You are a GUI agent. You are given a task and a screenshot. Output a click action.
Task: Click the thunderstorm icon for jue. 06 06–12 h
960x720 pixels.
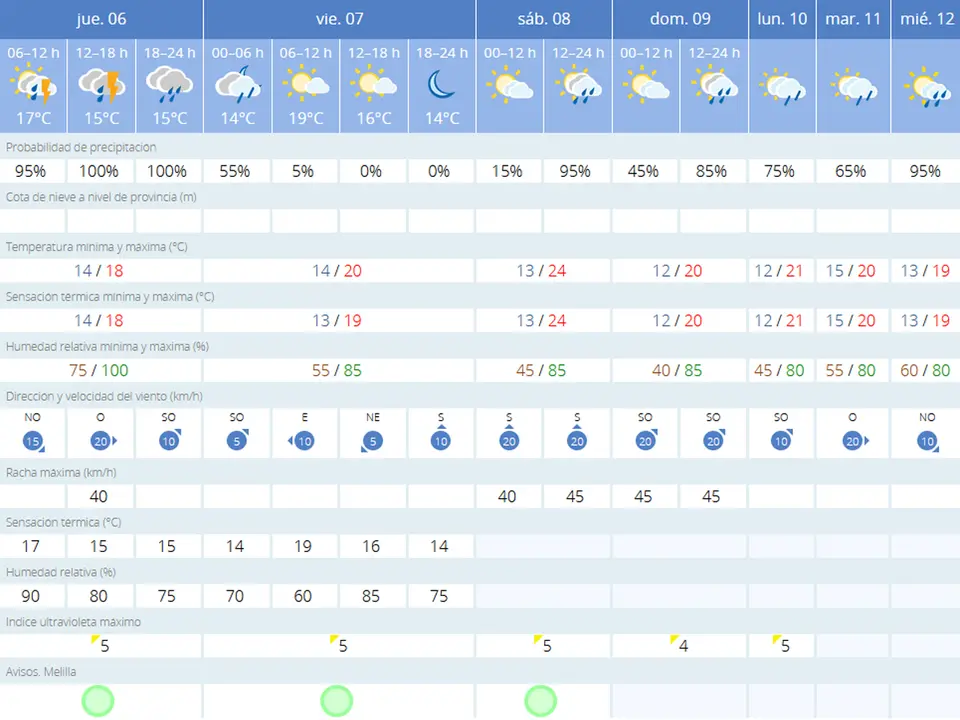pos(34,86)
